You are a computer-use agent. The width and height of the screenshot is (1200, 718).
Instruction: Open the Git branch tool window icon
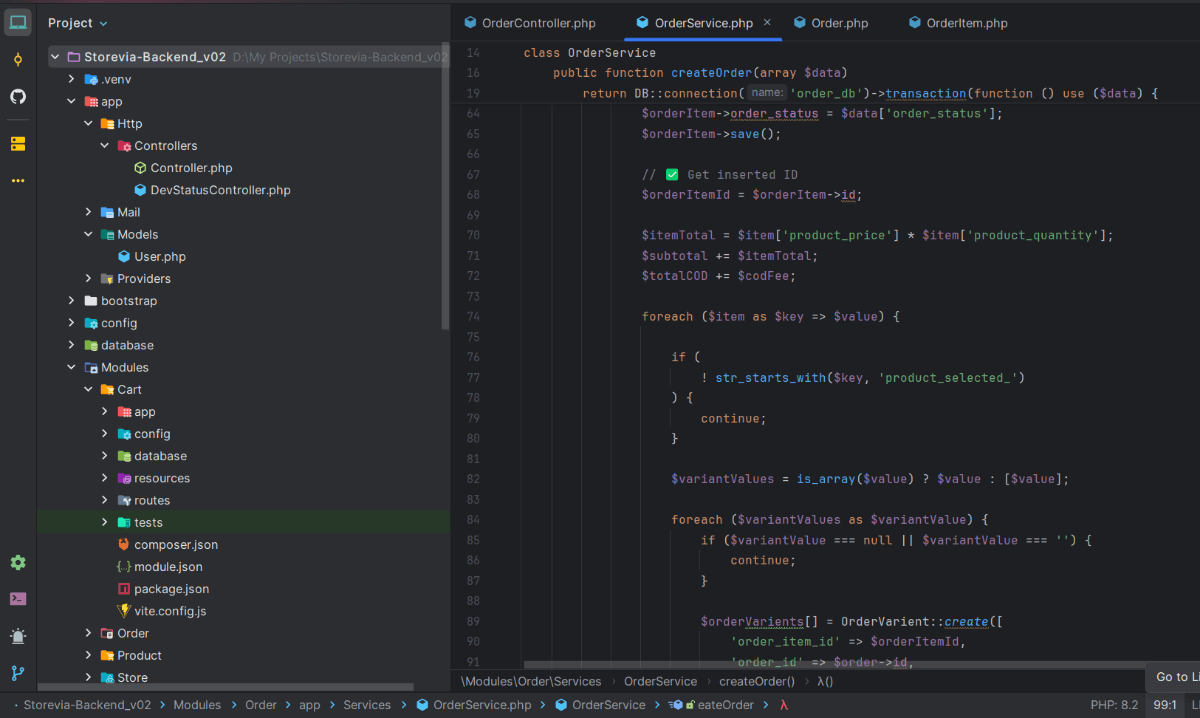pyautogui.click(x=18, y=673)
